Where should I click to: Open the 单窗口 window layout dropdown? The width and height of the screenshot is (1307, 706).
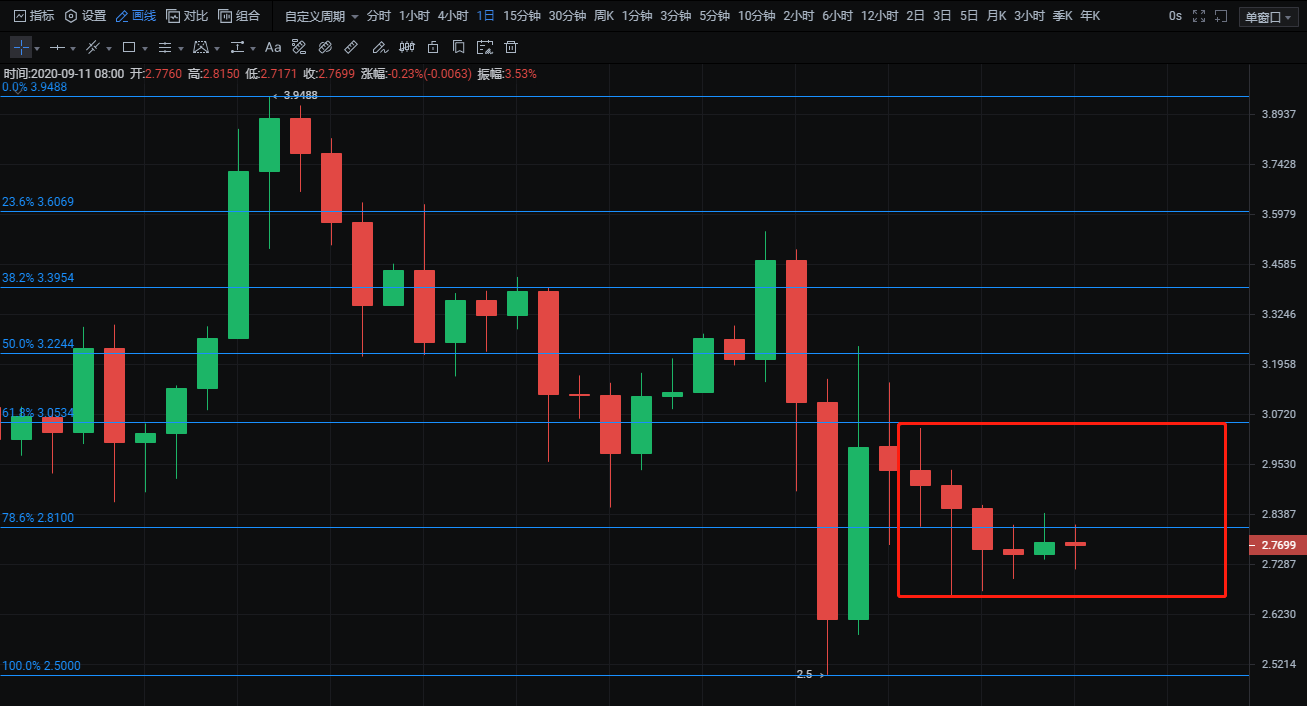coord(1267,16)
